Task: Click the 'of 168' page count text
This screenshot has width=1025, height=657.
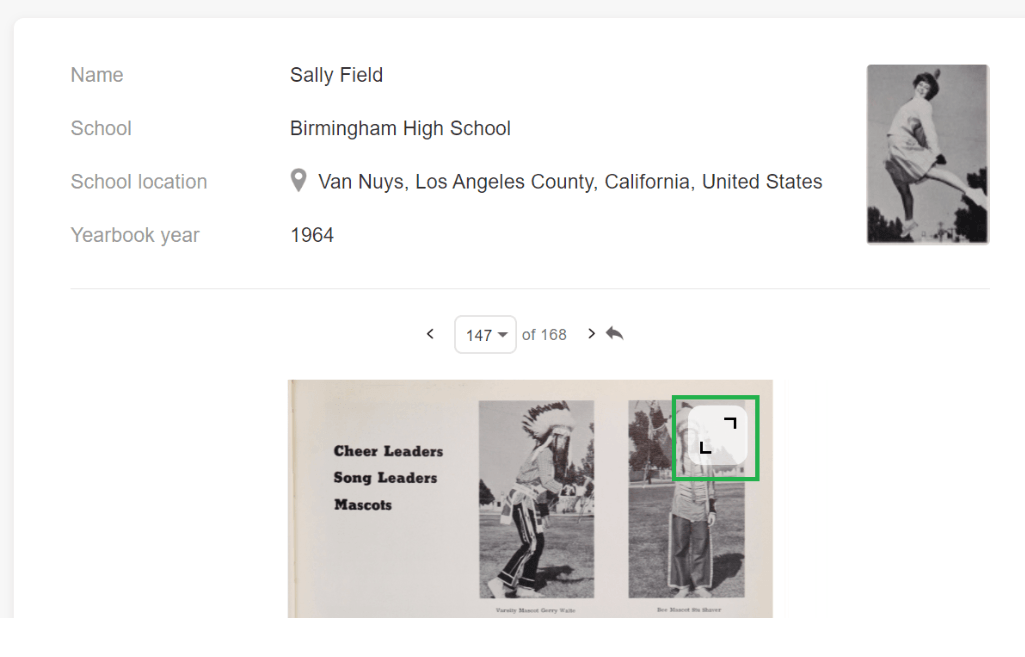Action: 544,335
